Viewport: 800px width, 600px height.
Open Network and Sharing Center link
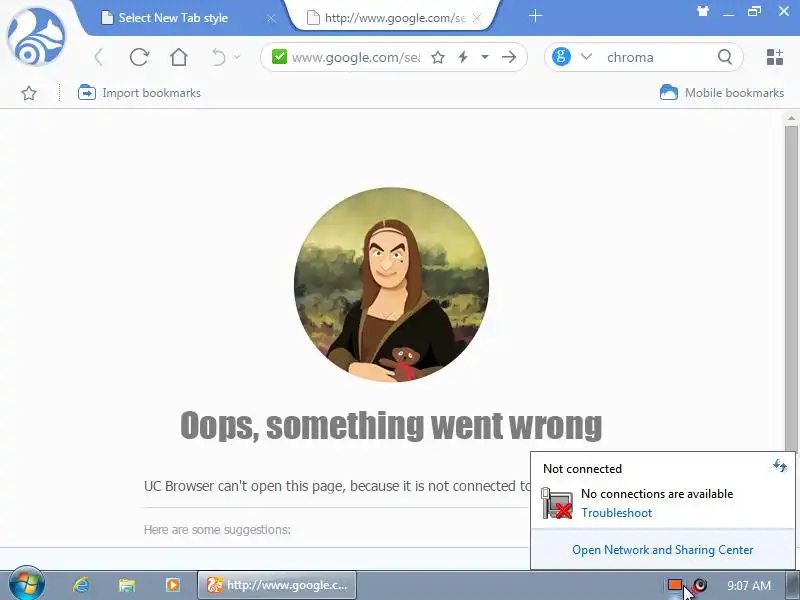662,549
